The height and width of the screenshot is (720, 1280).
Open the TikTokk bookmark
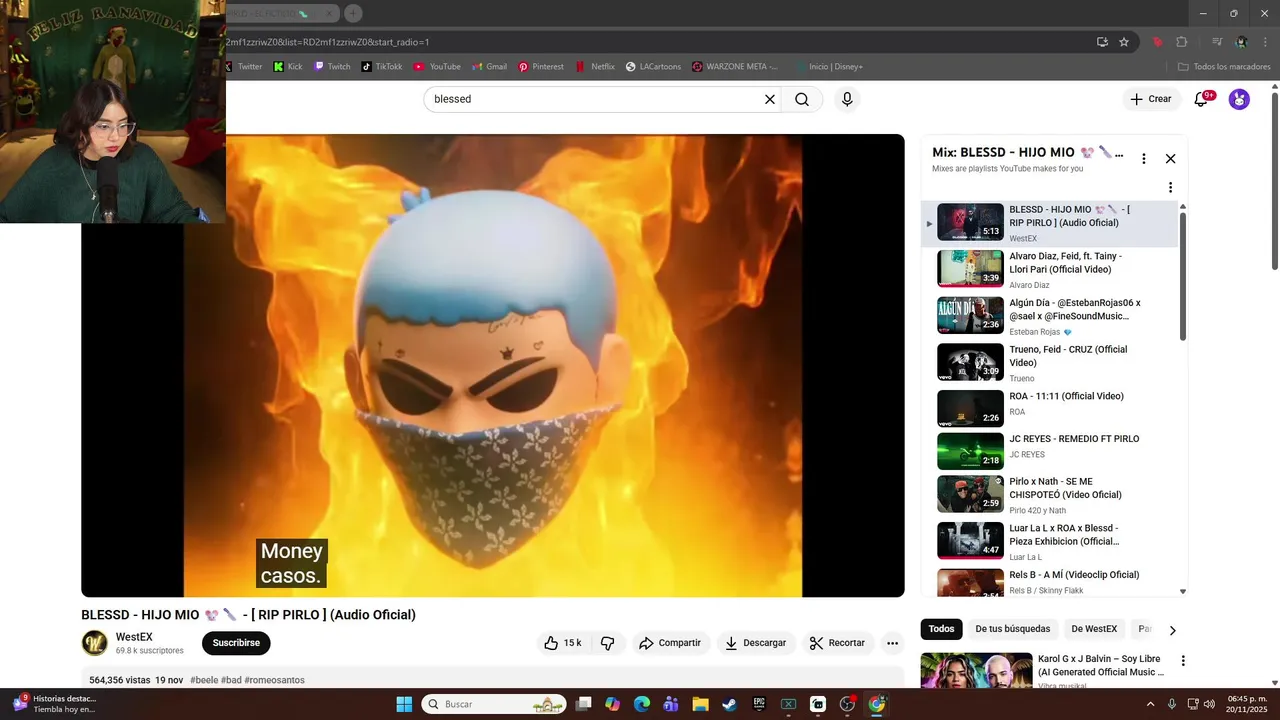[x=382, y=67]
